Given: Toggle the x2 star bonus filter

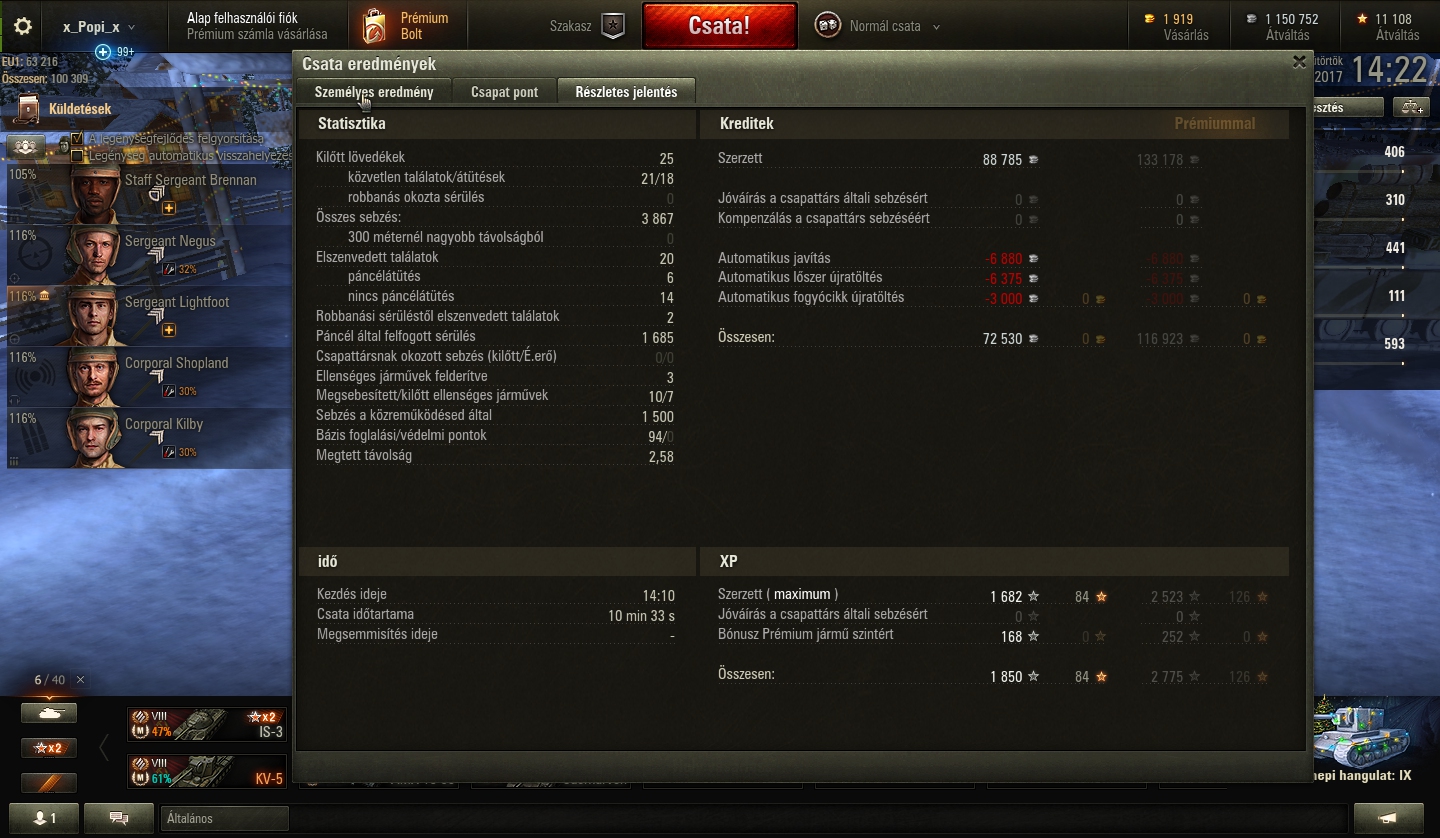Looking at the screenshot, I should (49, 747).
